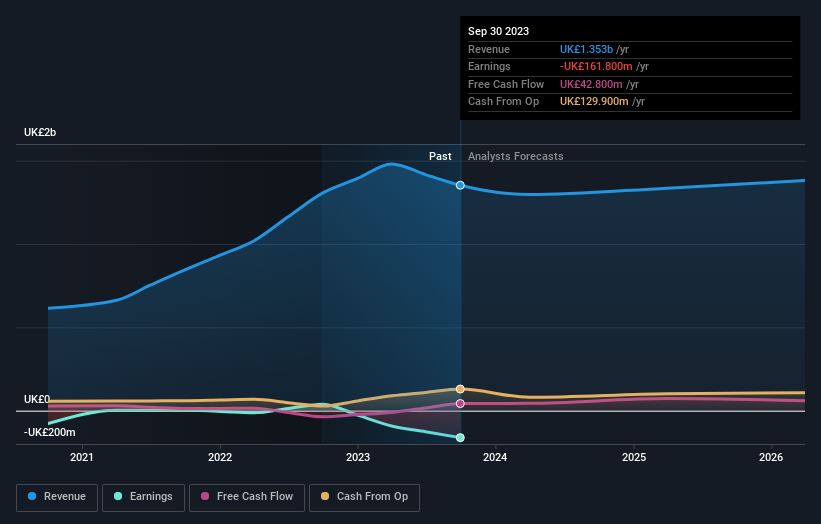821x524 pixels.
Task: Click the teal Earnings data point marker
Action: click(x=460, y=438)
